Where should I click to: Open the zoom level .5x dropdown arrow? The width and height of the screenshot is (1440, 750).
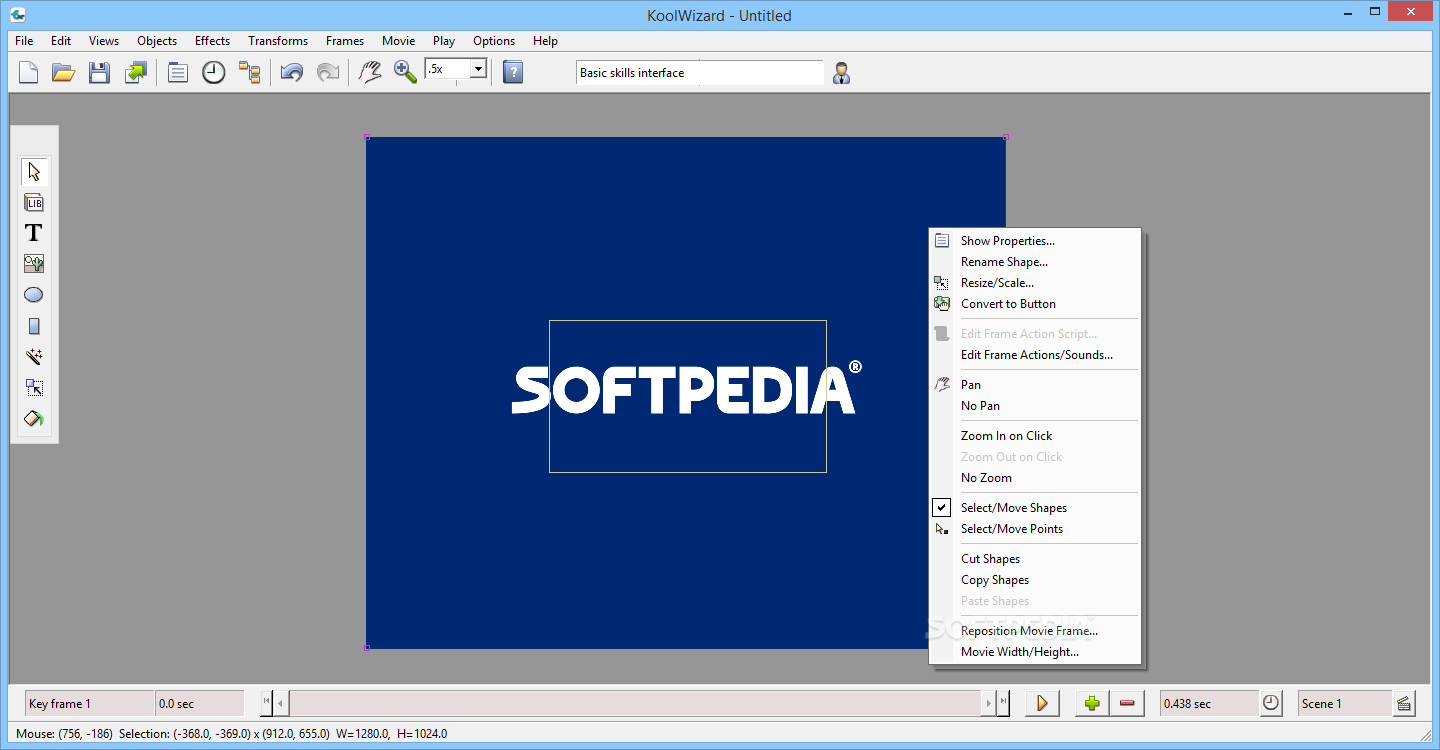tap(478, 69)
